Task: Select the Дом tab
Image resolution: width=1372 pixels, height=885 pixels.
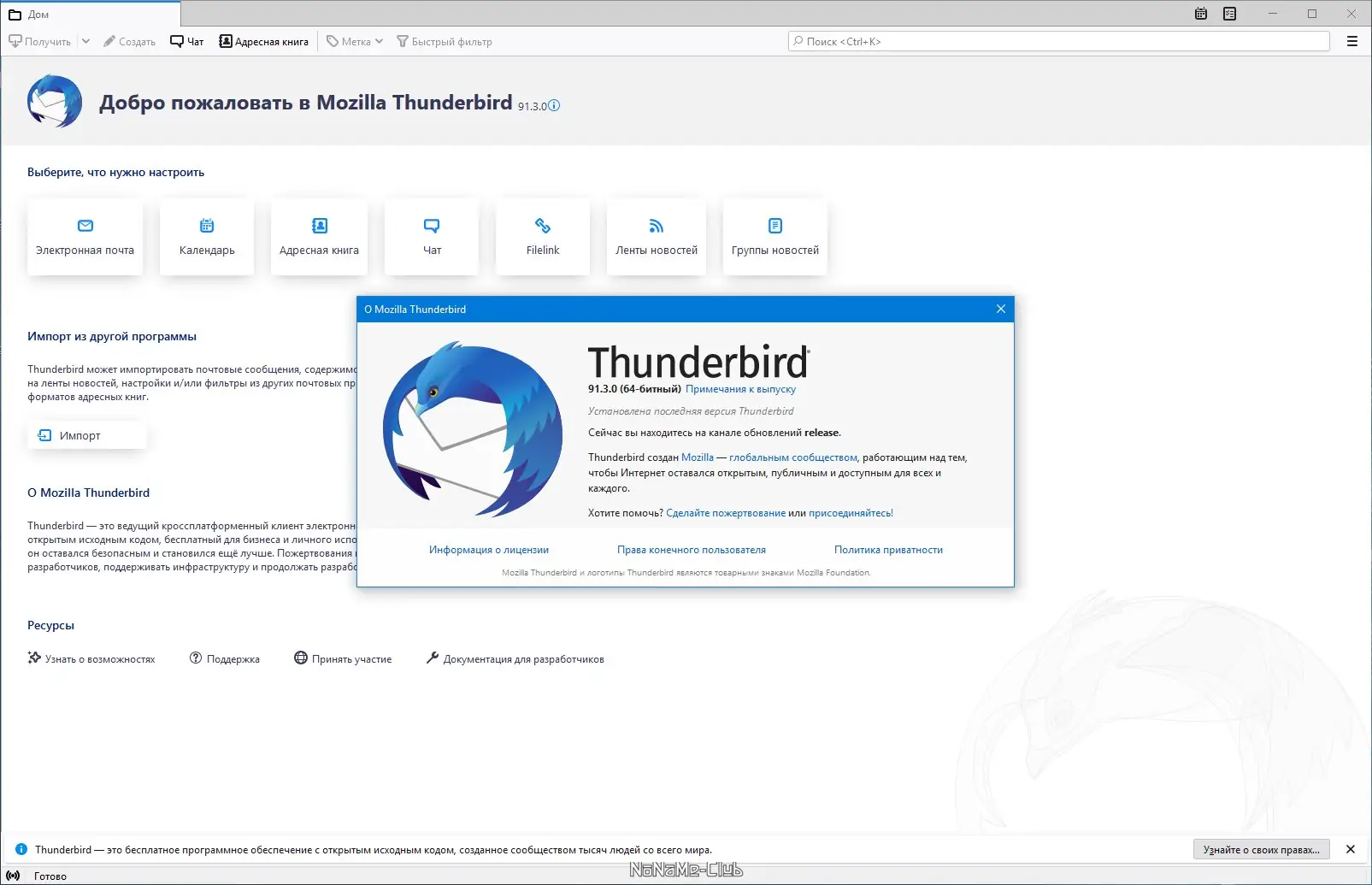Action: pyautogui.click(x=91, y=14)
